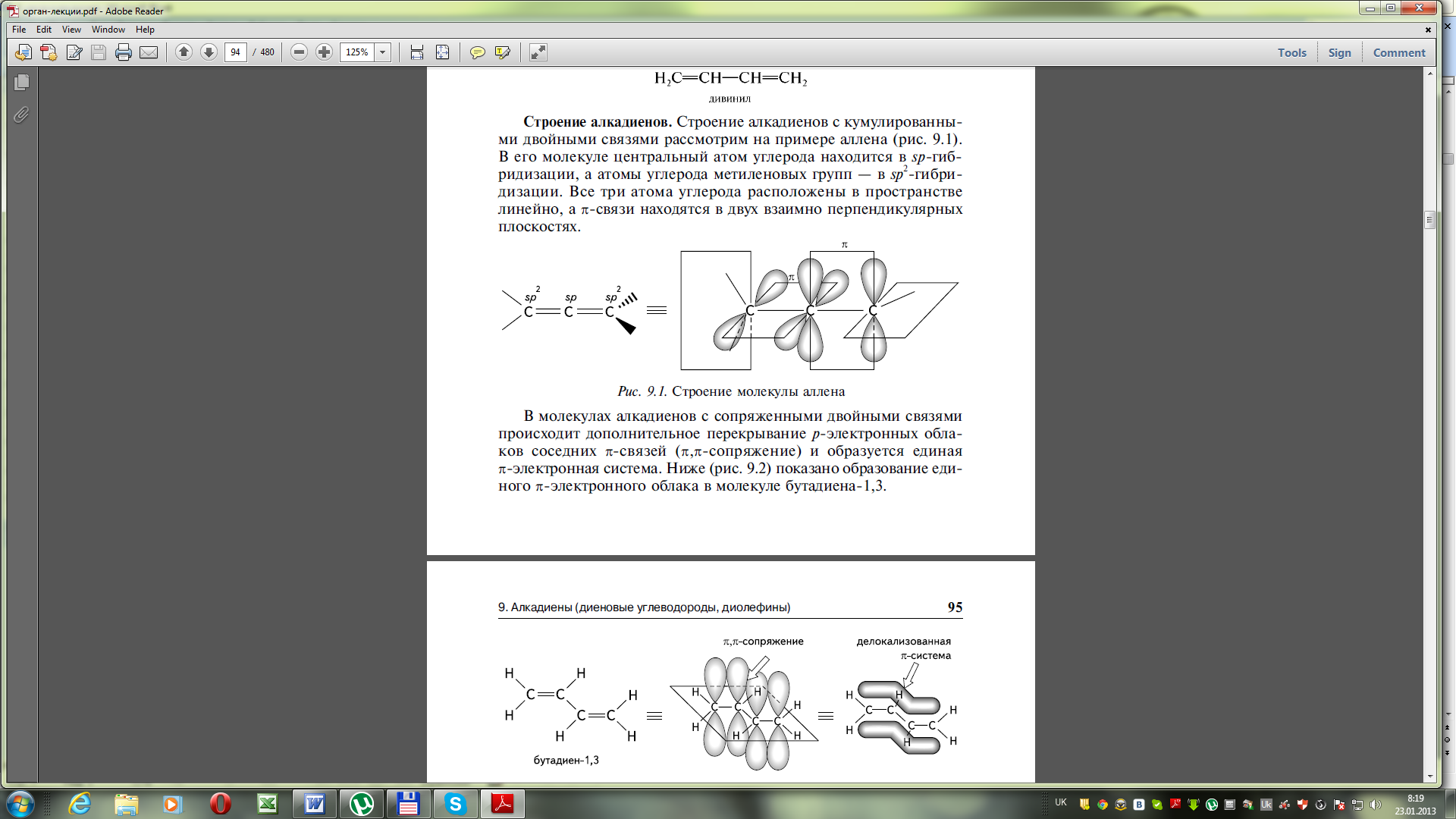Open Excel from the taskbar
This screenshot has width=1456, height=819.
267,804
